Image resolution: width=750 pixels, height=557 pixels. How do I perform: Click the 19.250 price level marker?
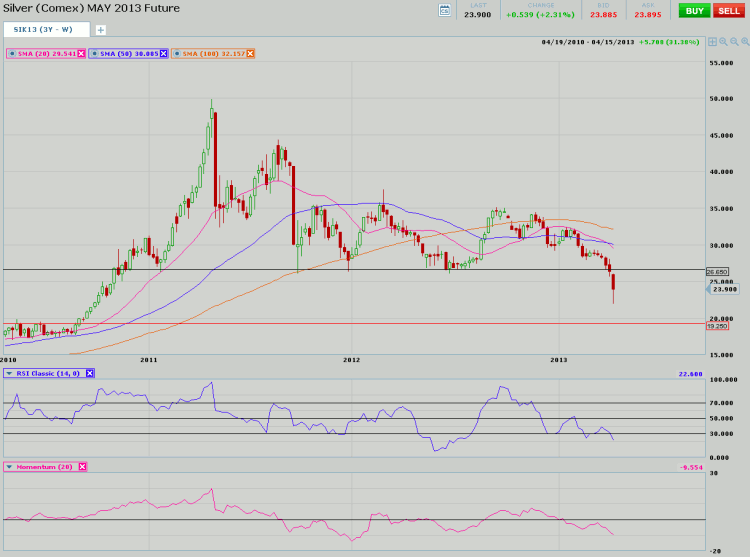[x=718, y=325]
